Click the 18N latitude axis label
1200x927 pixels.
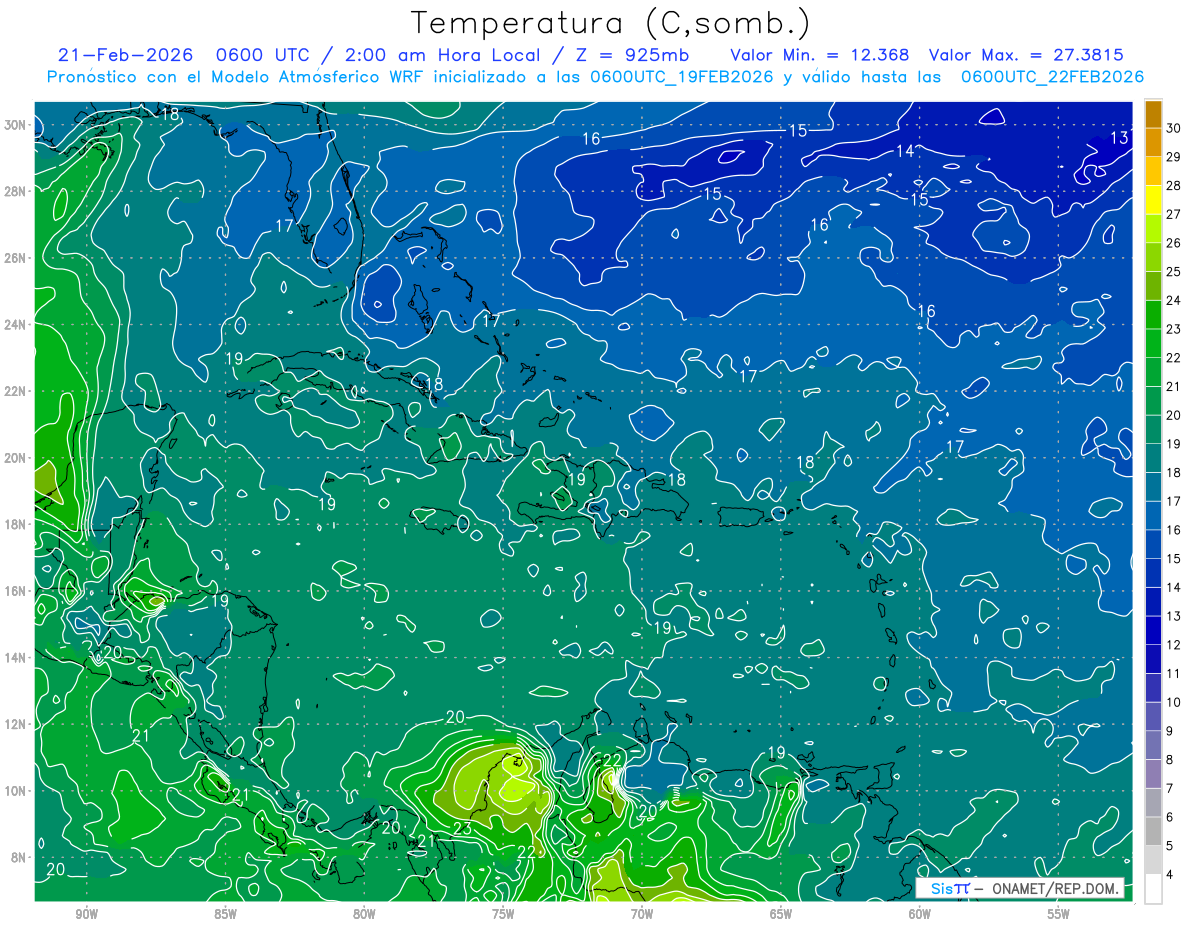click(x=15, y=524)
